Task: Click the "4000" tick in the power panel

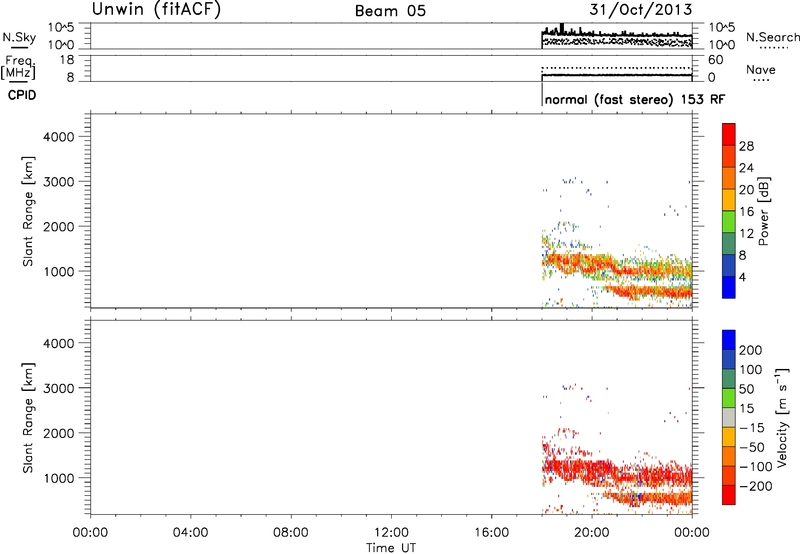Action: (59, 137)
